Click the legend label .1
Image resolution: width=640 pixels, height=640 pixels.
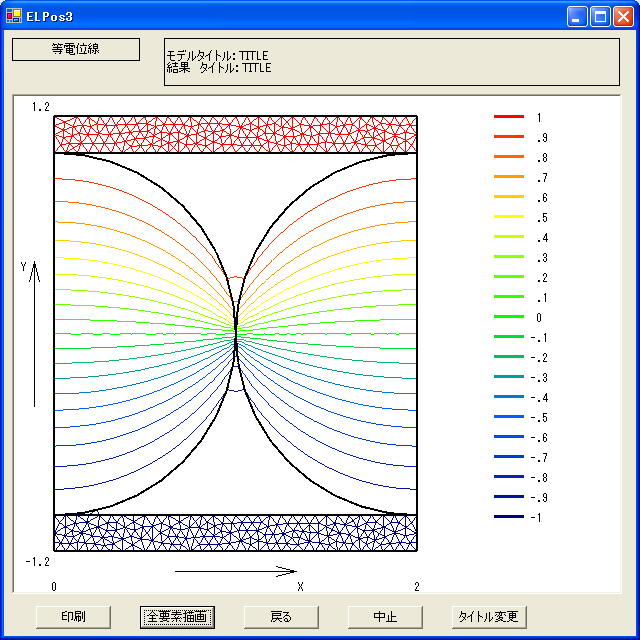542,298
